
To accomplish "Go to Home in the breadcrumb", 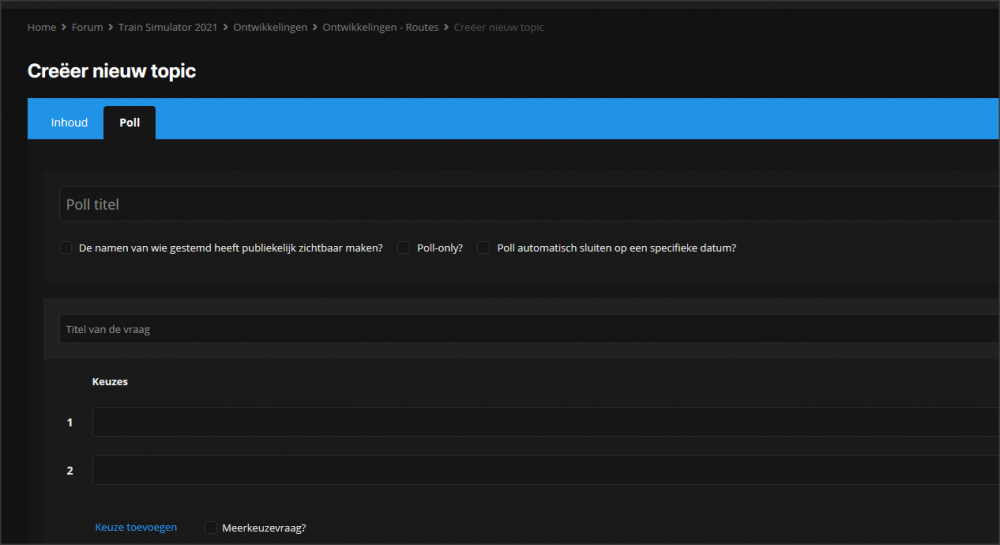I will [41, 27].
